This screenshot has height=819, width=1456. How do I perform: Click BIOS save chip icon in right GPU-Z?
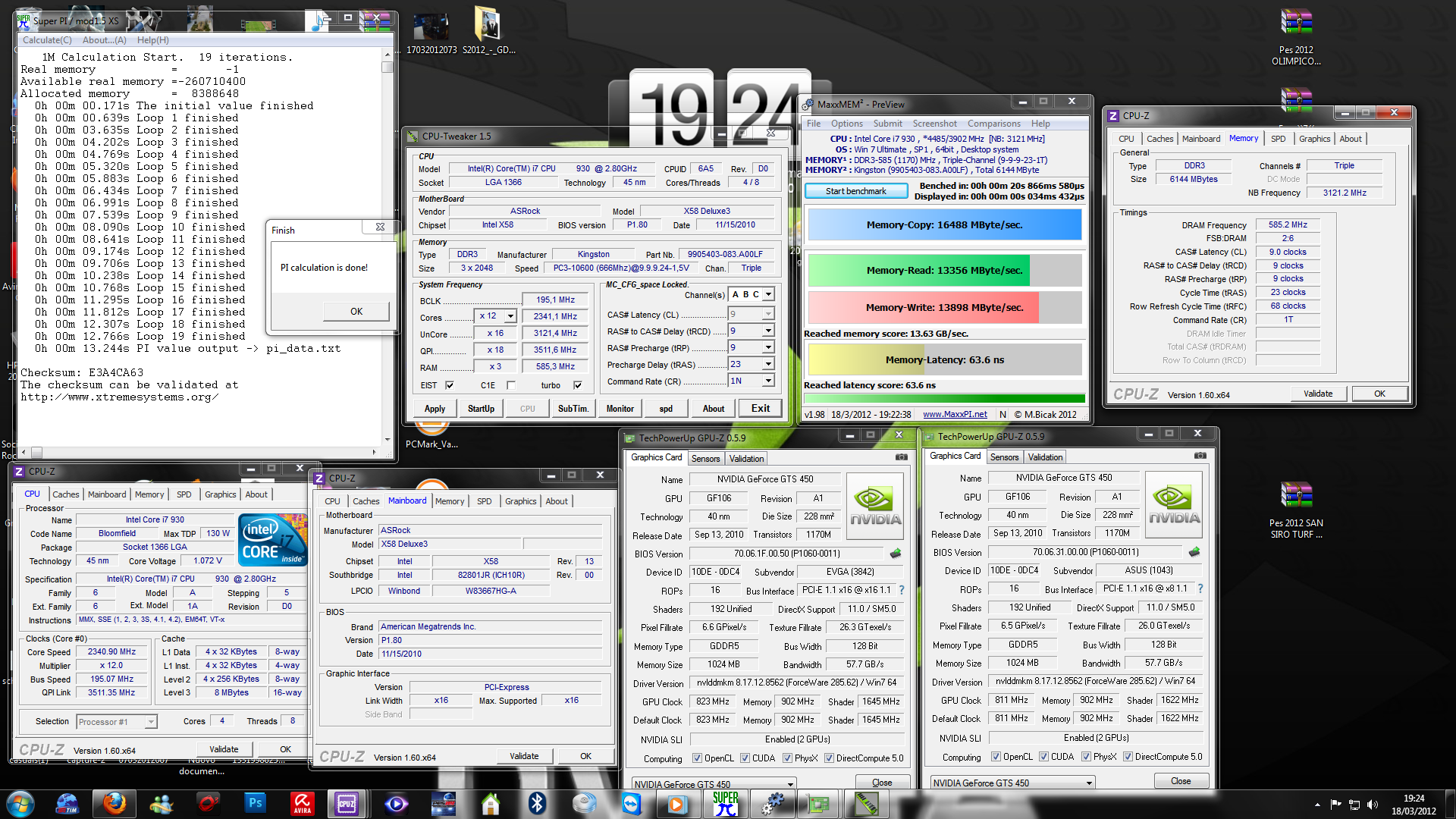pyautogui.click(x=1194, y=552)
